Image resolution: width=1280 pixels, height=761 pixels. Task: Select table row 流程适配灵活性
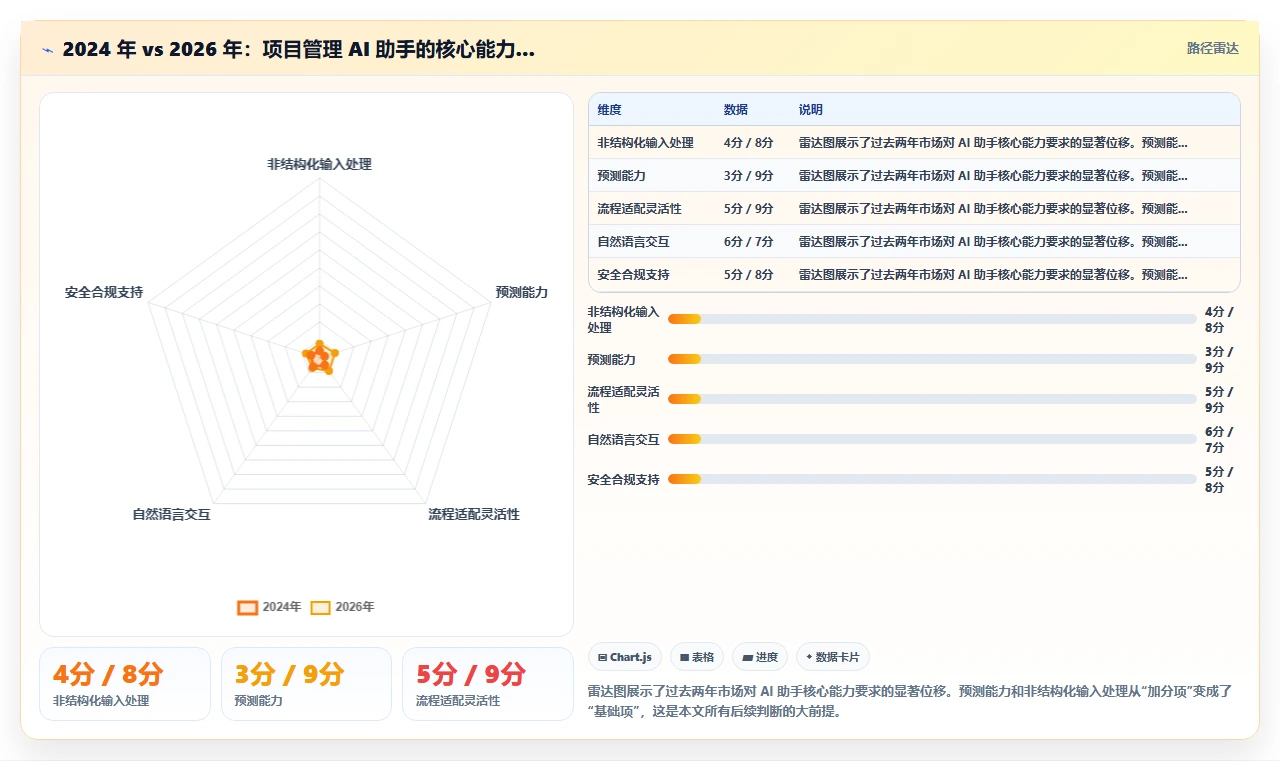click(914, 209)
